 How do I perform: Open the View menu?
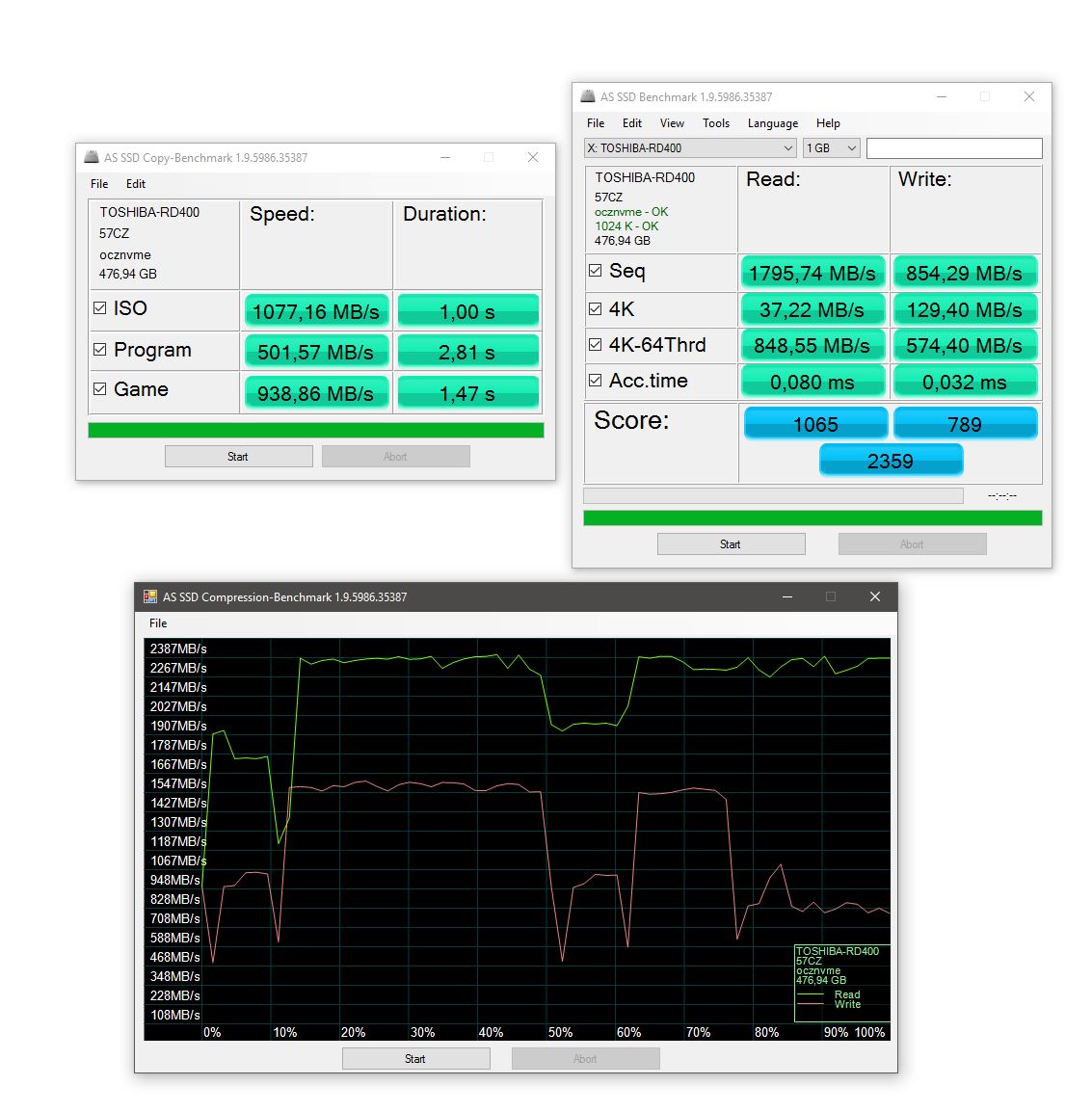672,122
